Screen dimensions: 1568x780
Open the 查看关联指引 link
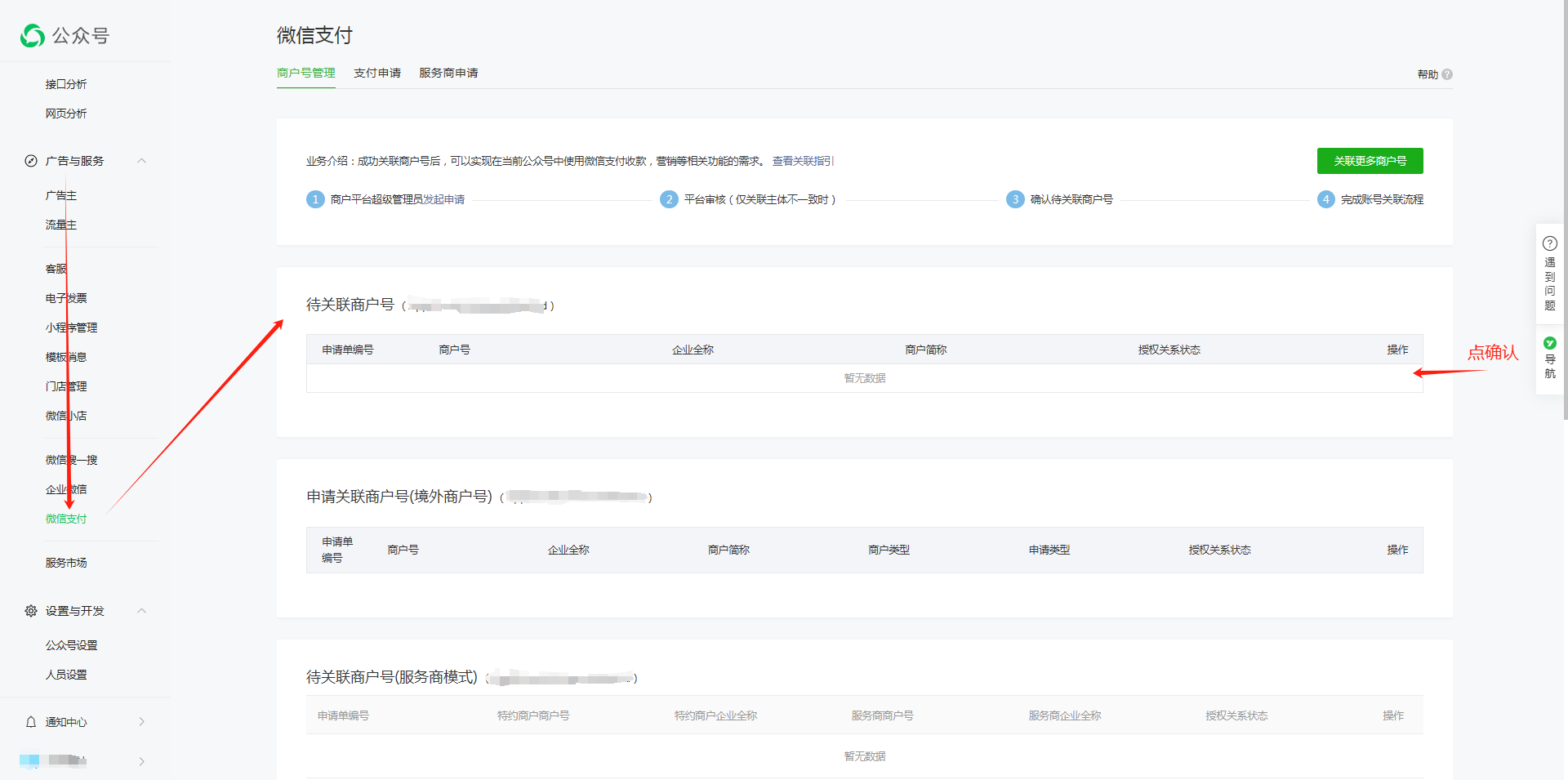803,161
